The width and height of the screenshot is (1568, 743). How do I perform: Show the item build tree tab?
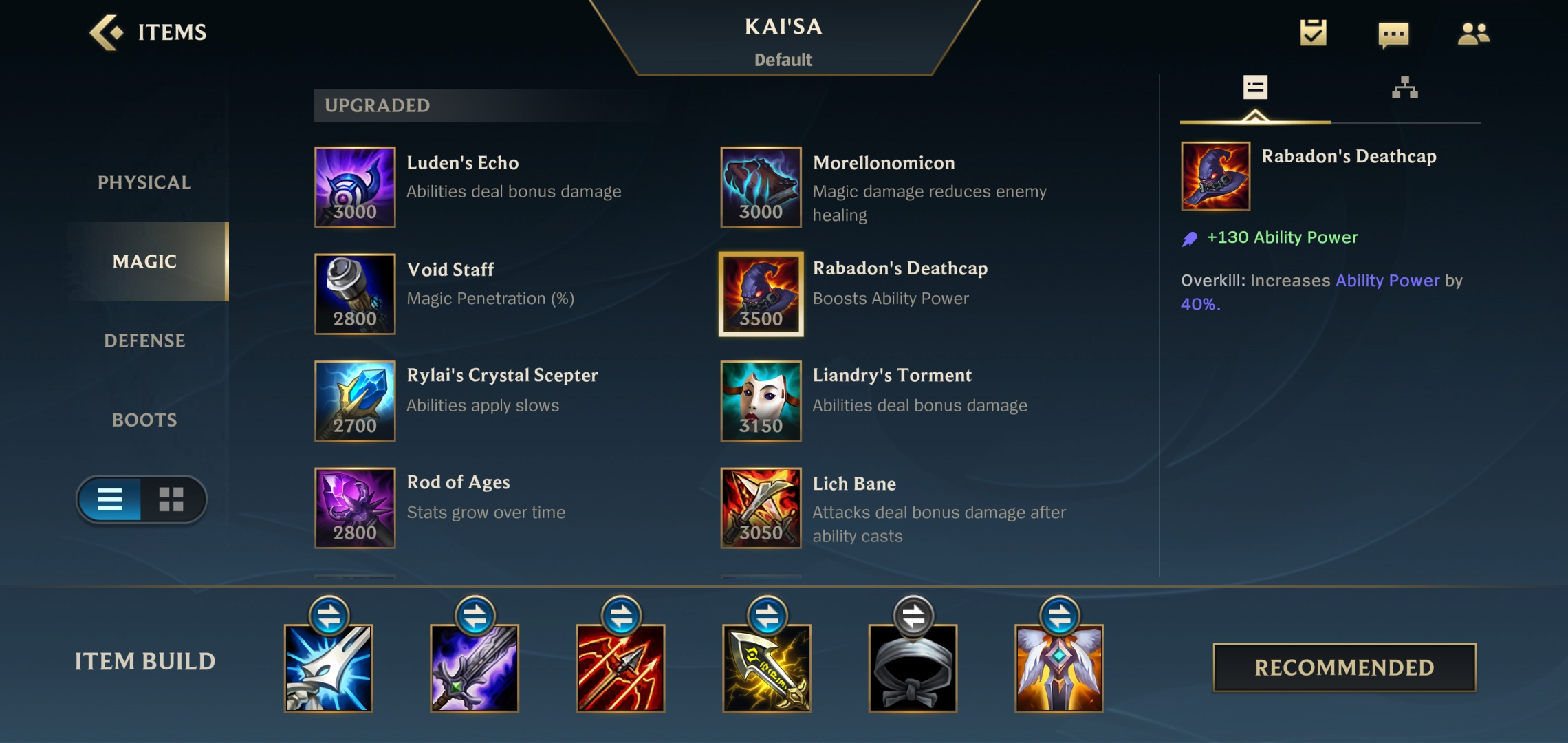[1405, 88]
